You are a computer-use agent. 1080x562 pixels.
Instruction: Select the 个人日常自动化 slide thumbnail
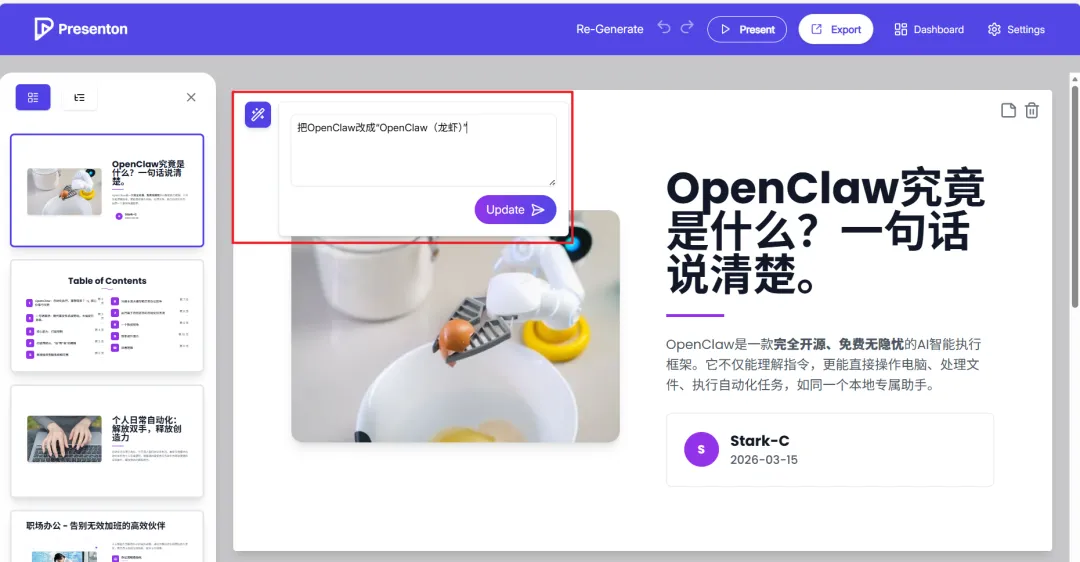click(107, 441)
